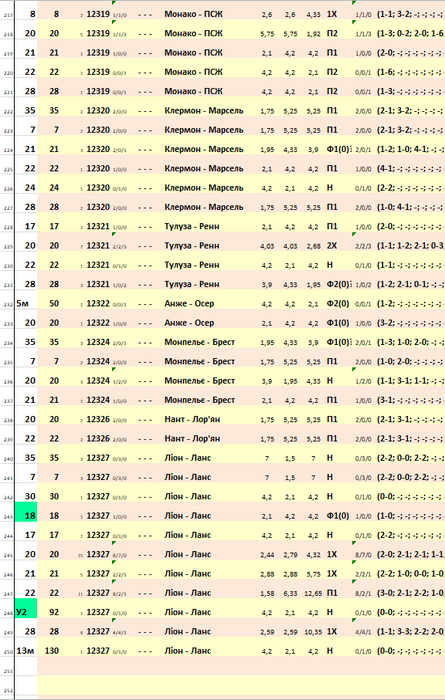Click Ліон - Ланс in row 240
Image resolution: width=445 pixels, height=700 pixels.
coord(188,458)
